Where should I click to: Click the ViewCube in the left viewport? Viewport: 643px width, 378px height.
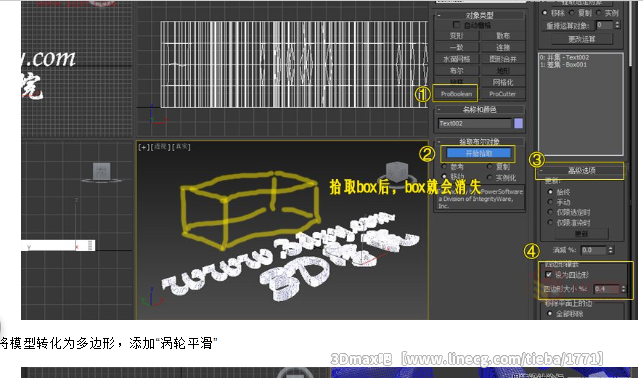point(101,172)
